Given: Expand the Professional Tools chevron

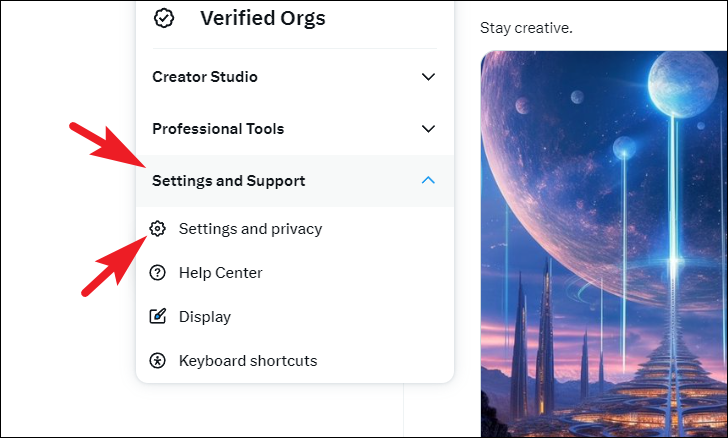Looking at the screenshot, I should click(428, 129).
